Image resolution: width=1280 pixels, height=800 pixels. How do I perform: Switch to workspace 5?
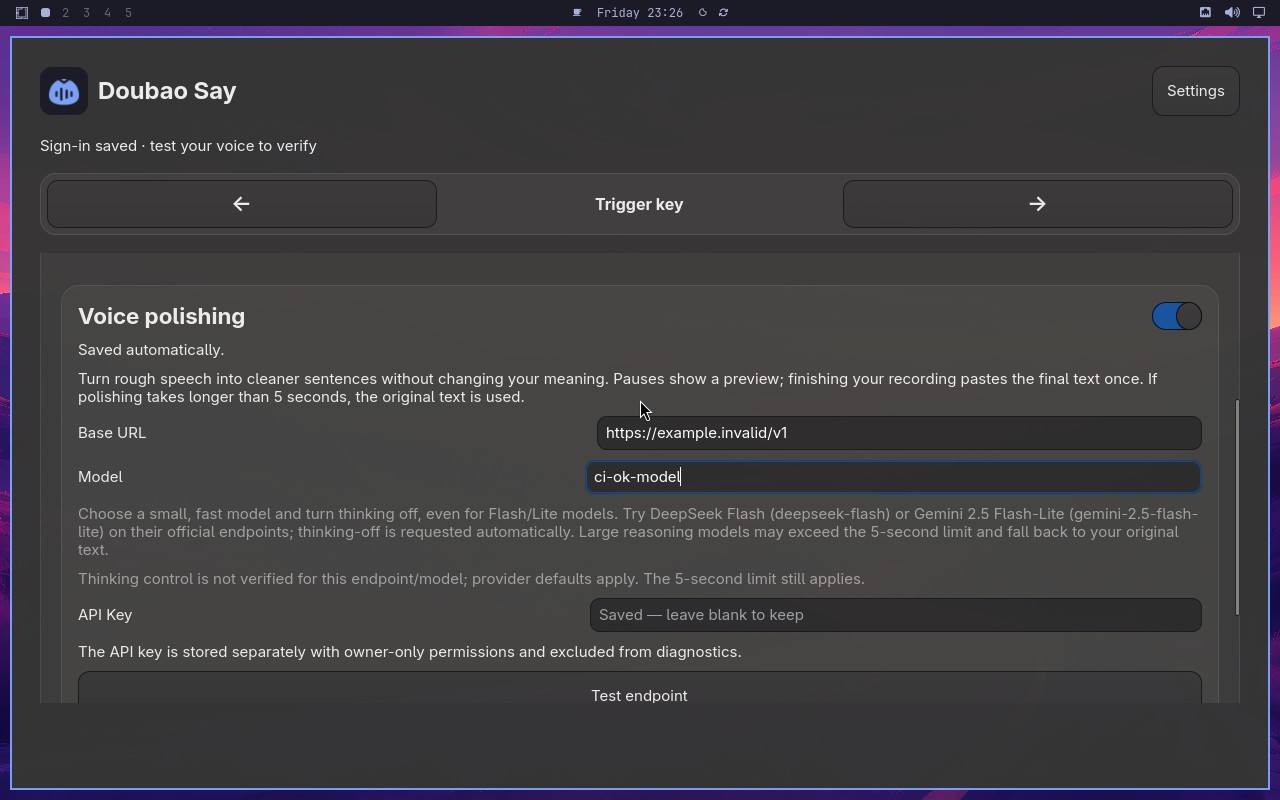pos(129,13)
